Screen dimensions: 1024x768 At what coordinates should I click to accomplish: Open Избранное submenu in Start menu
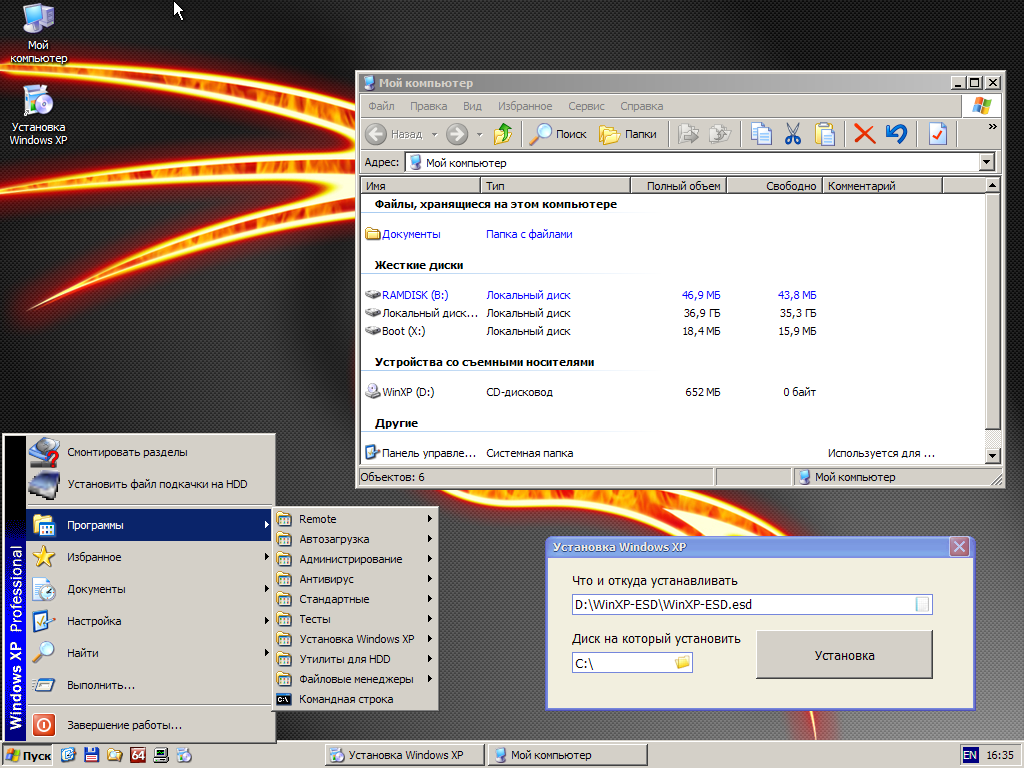150,557
